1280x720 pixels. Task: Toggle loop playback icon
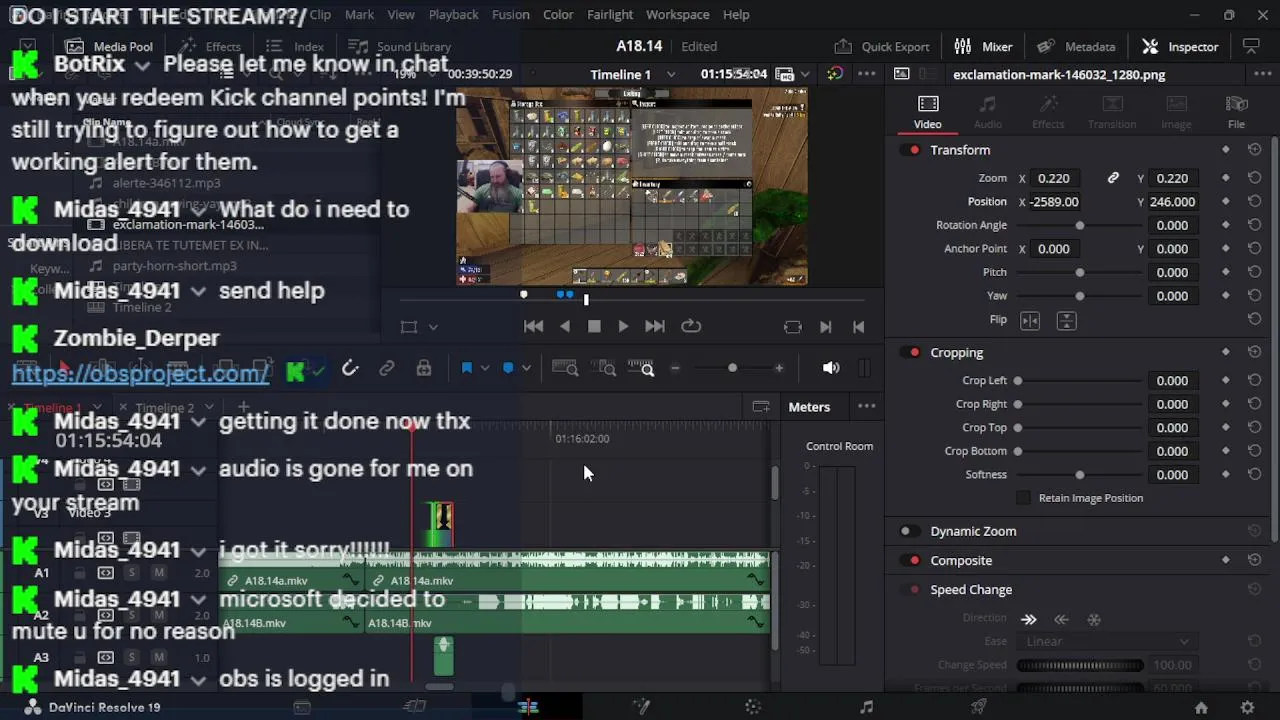point(691,326)
